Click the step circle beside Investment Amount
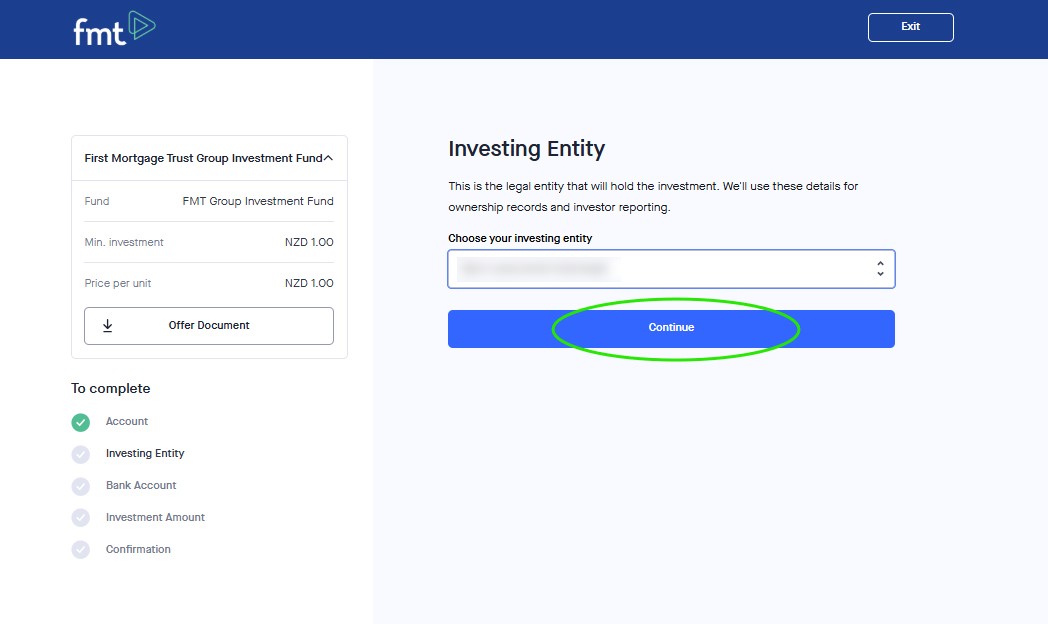 point(81,518)
